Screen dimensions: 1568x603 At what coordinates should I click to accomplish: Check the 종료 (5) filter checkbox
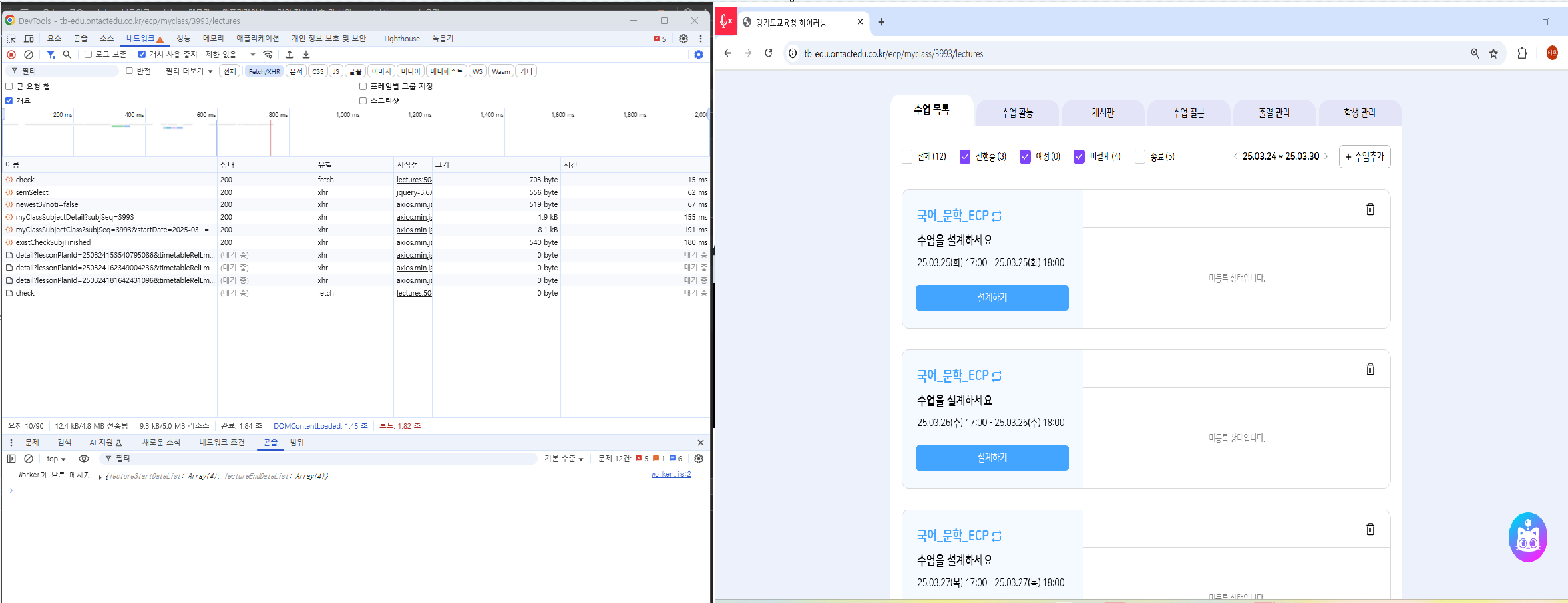coord(1139,157)
